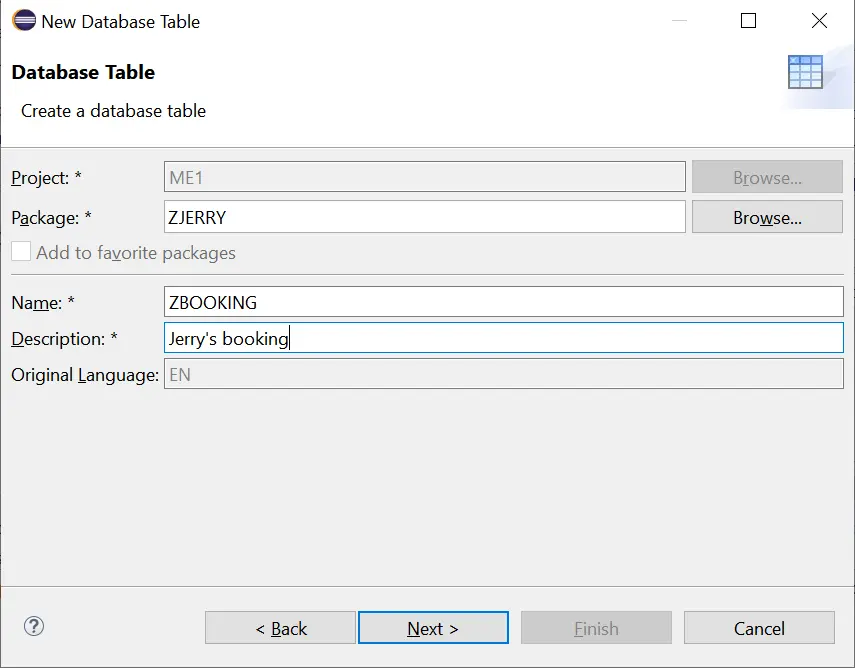Click the Project field showing ME1
This screenshot has width=855, height=668.
[x=425, y=177]
